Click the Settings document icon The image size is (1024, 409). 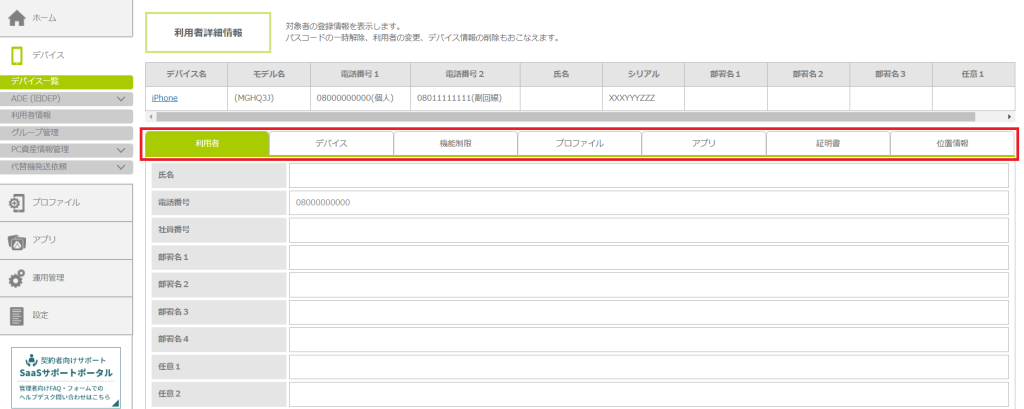coord(17,315)
